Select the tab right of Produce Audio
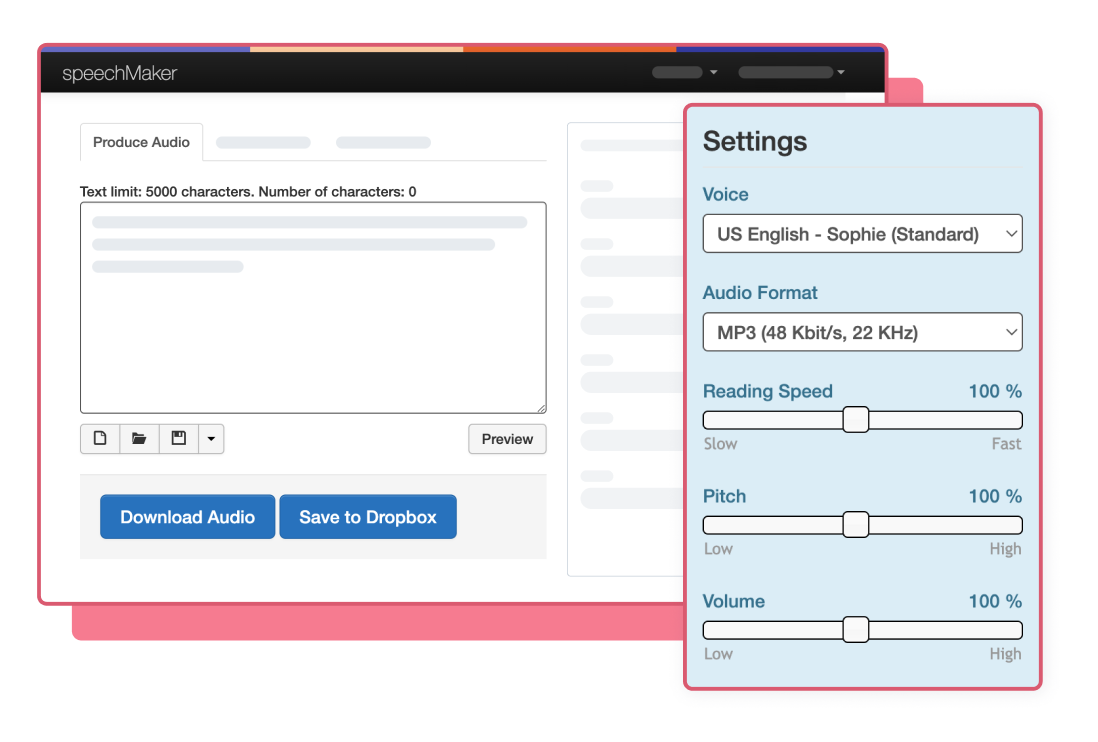 [x=263, y=143]
